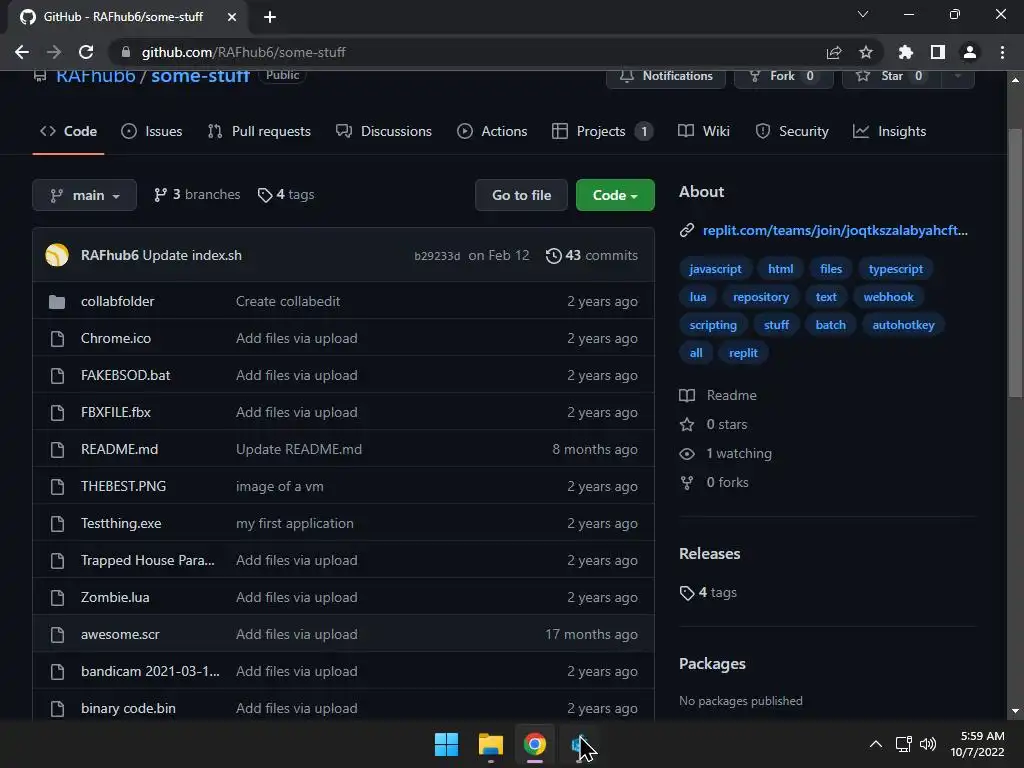Open the binary code.bin file

click(128, 709)
